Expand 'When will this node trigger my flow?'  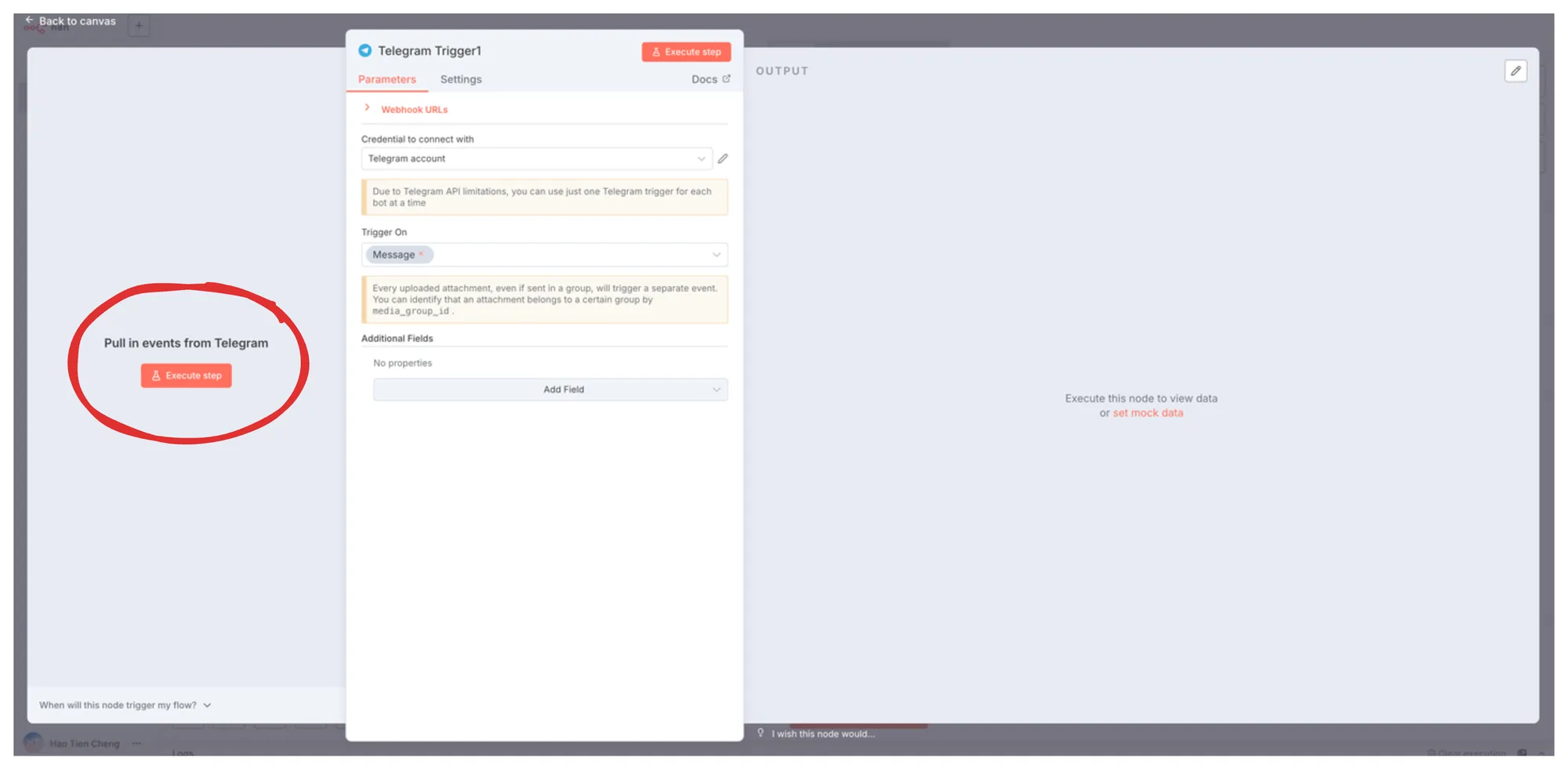(x=125, y=706)
